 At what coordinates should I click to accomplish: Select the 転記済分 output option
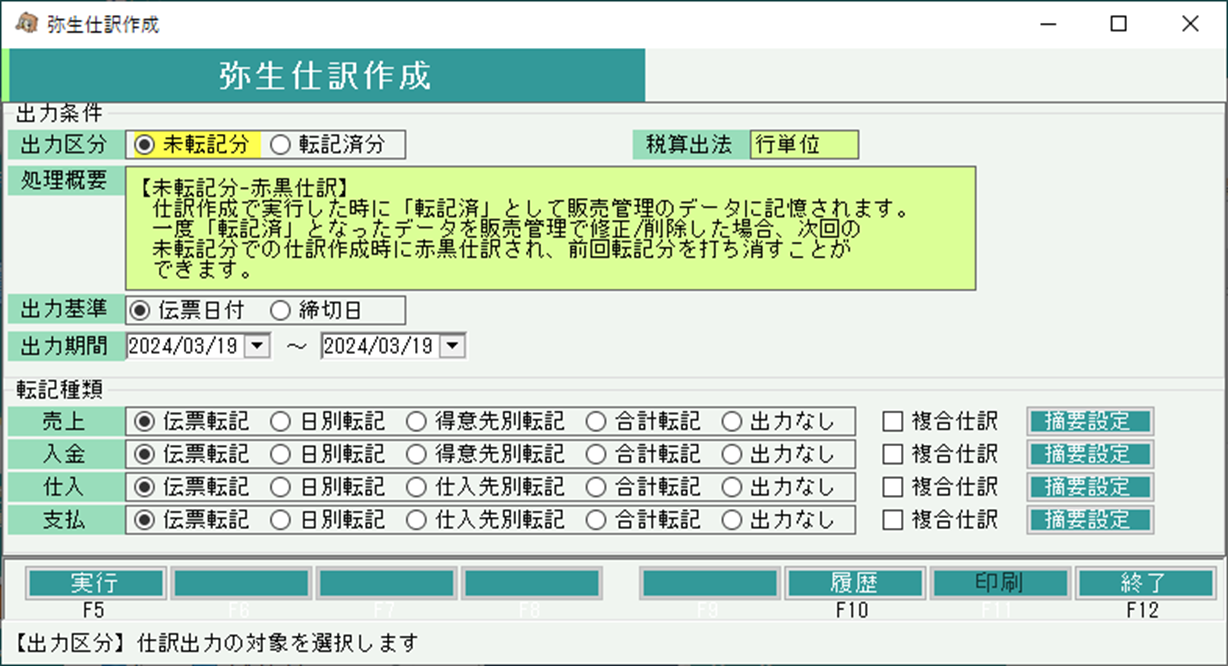tap(281, 145)
